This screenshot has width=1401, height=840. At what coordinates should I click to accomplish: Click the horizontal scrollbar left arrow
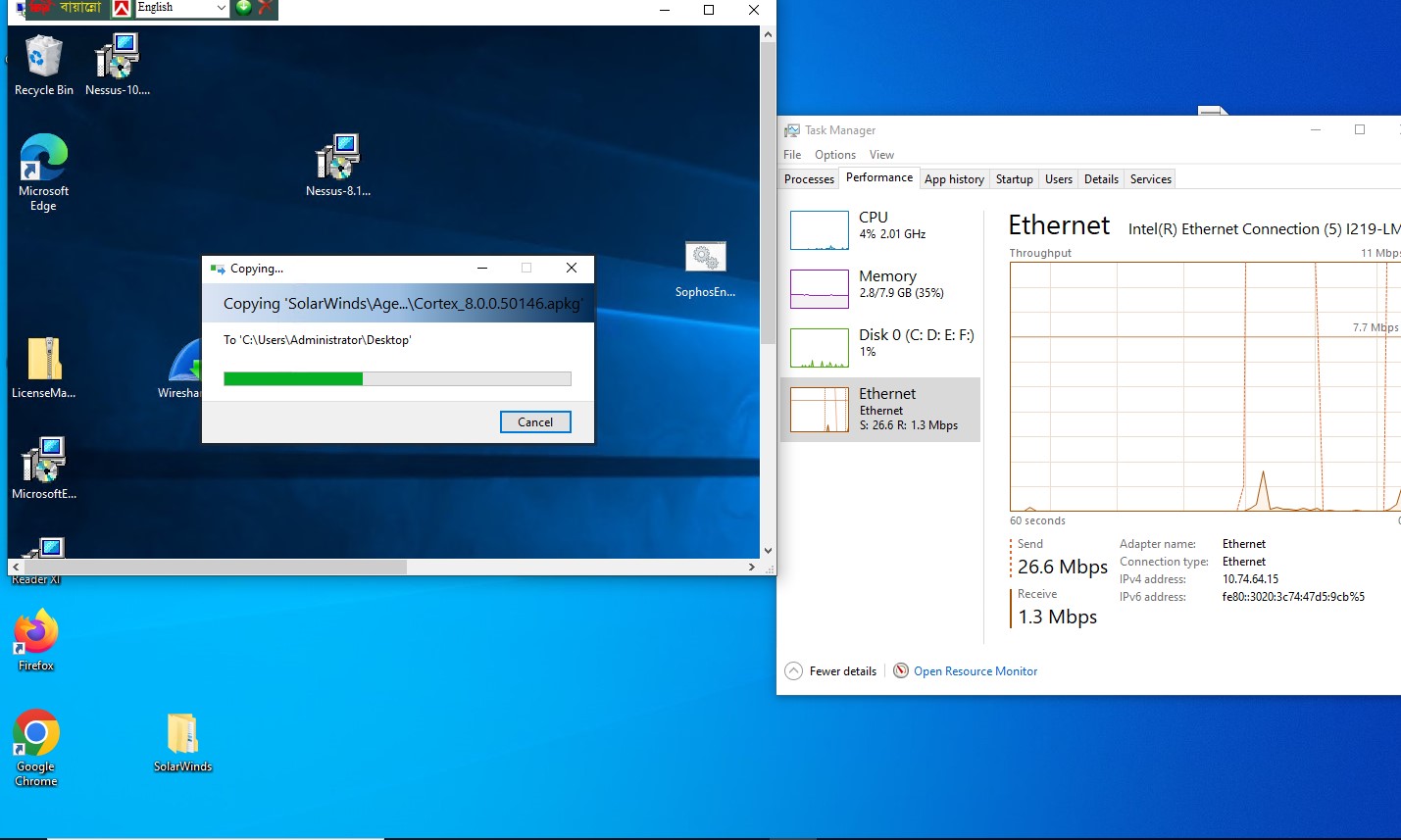(x=16, y=567)
